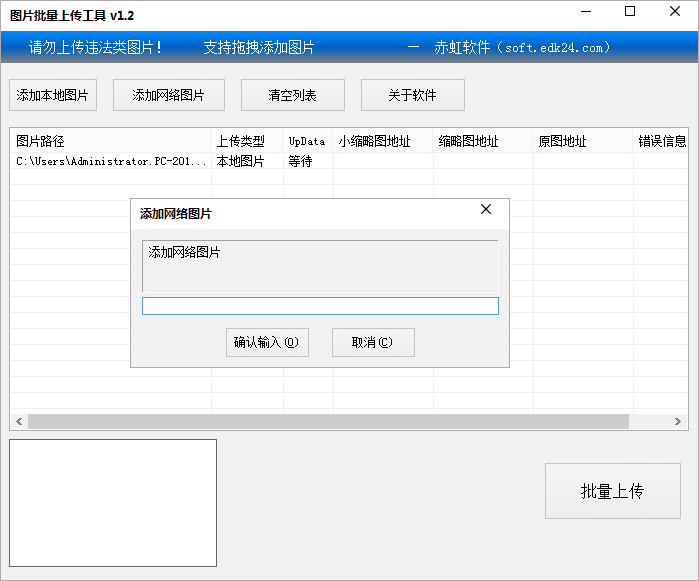Focus the network image URL text field
Image resolution: width=699 pixels, height=581 pixels.
[320, 306]
